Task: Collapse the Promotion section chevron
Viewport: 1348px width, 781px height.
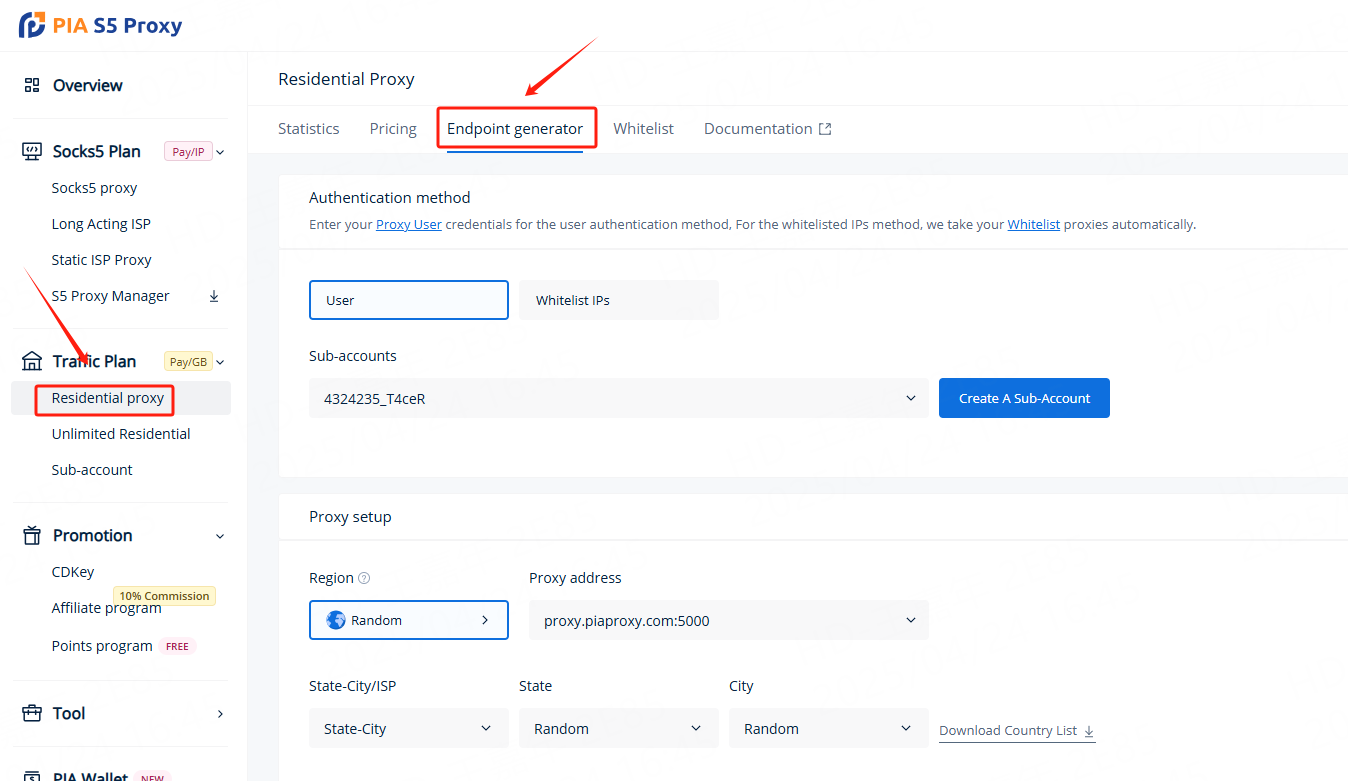Action: click(220, 536)
